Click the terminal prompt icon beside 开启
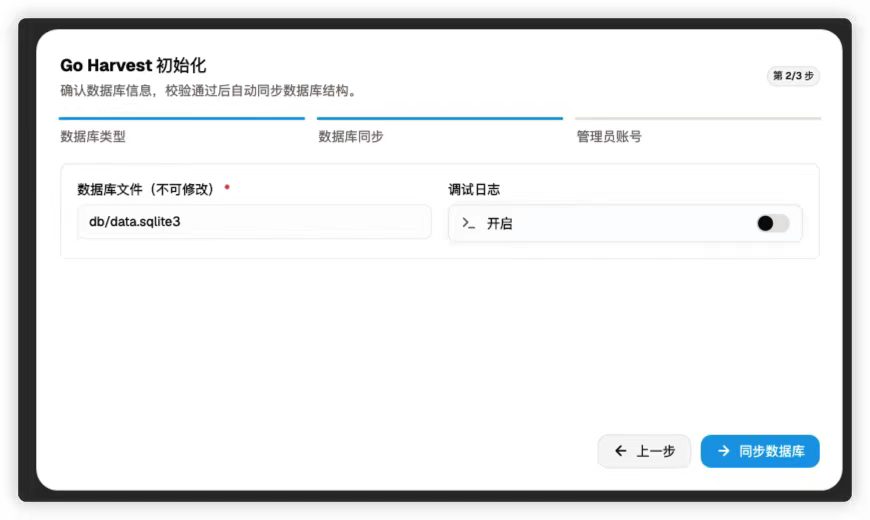870x520 pixels. (x=468, y=223)
